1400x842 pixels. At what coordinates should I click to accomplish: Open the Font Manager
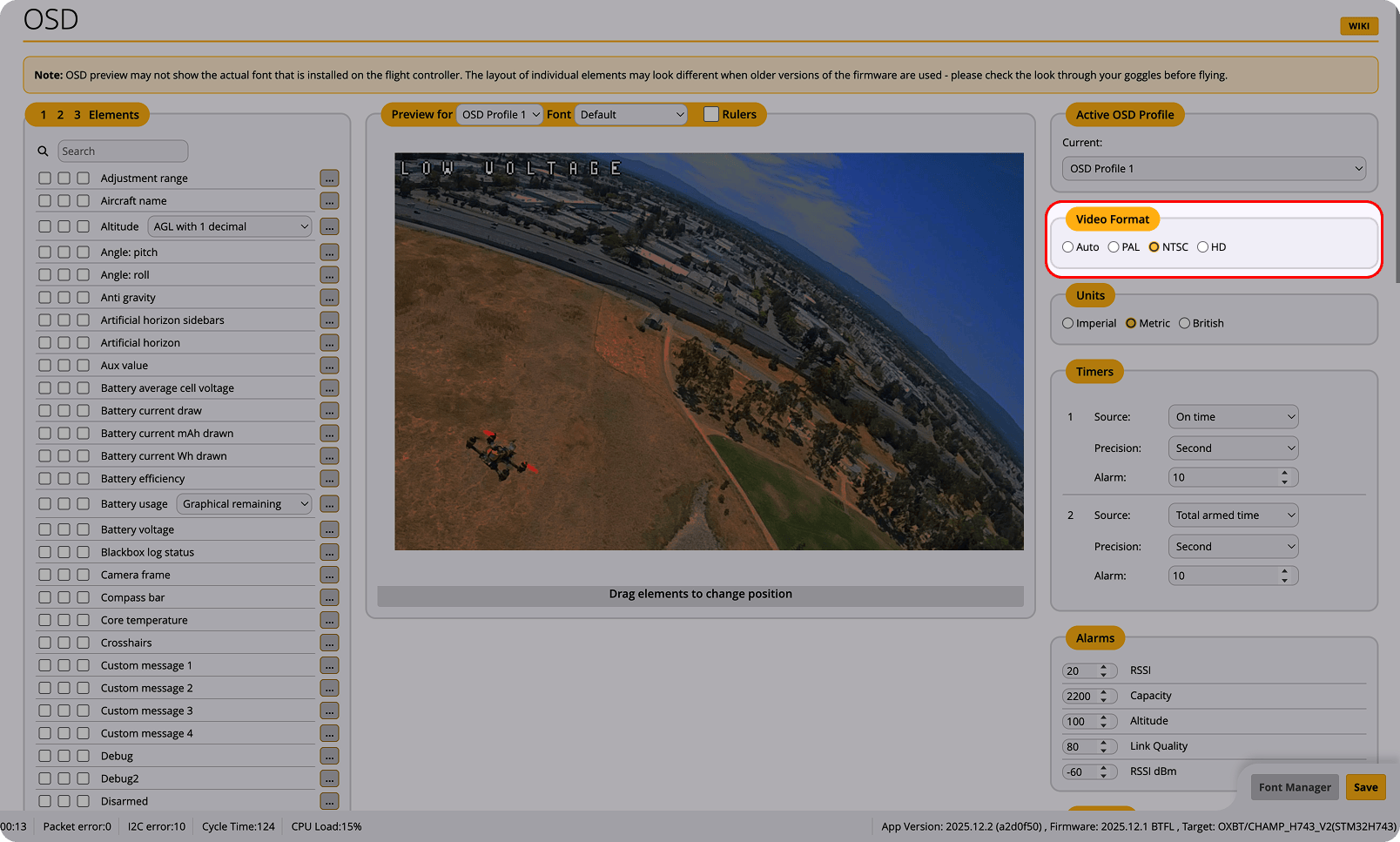coord(1295,787)
